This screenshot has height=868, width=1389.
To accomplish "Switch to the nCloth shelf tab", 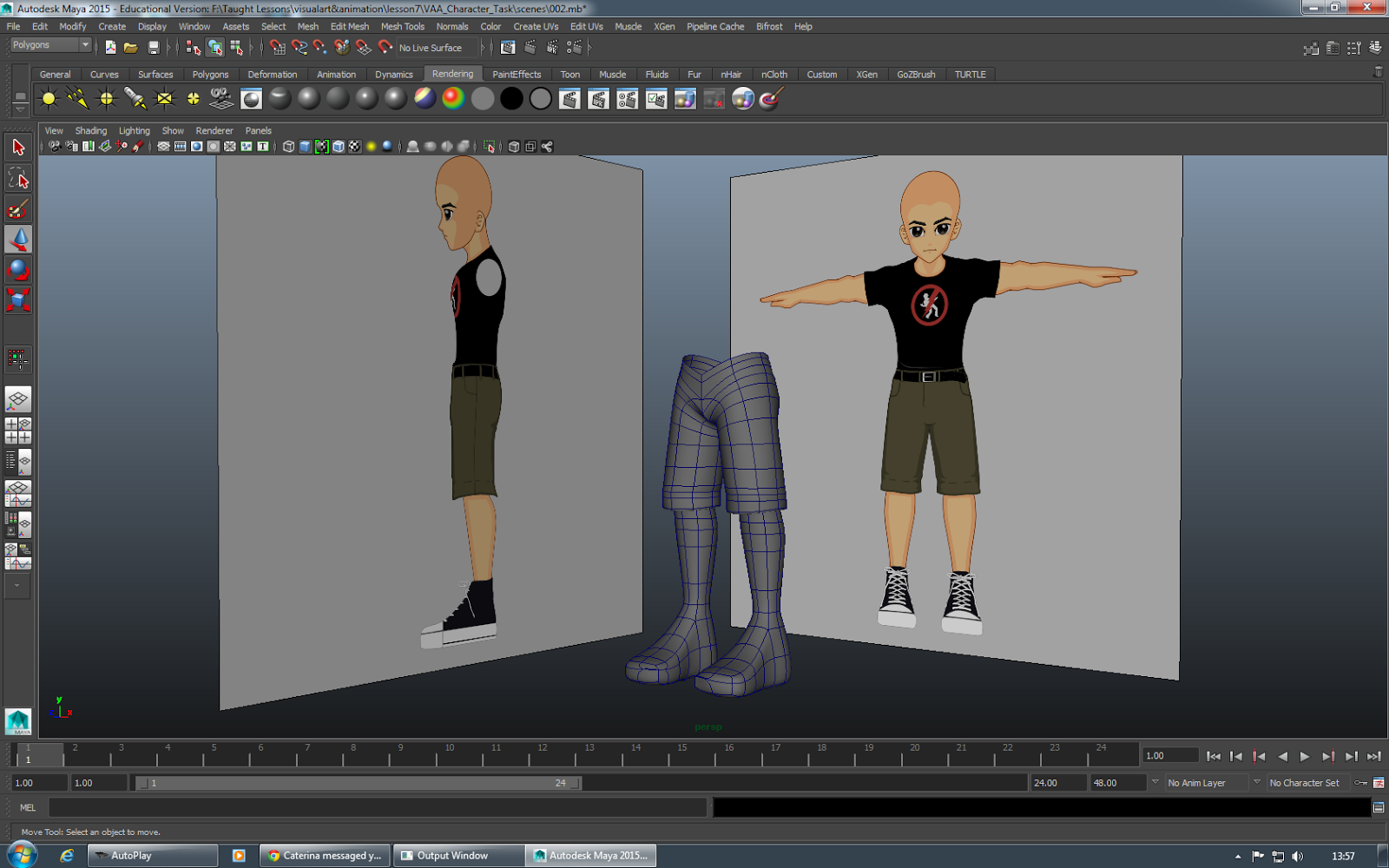I will tap(773, 74).
